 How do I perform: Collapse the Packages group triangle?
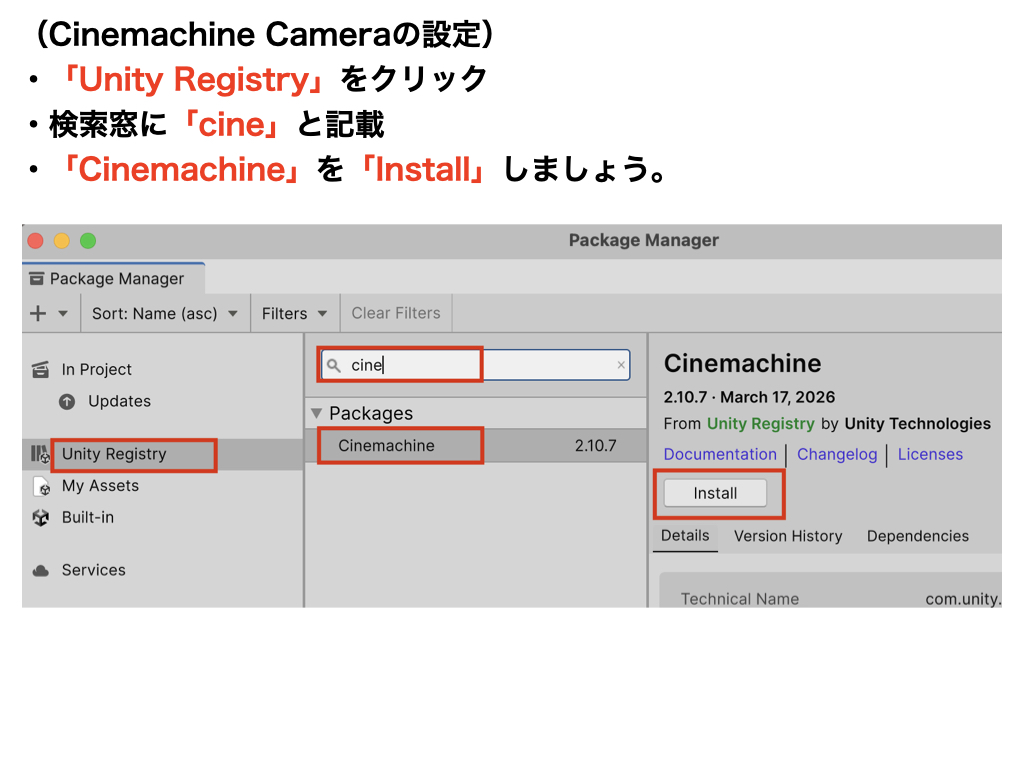pos(317,413)
